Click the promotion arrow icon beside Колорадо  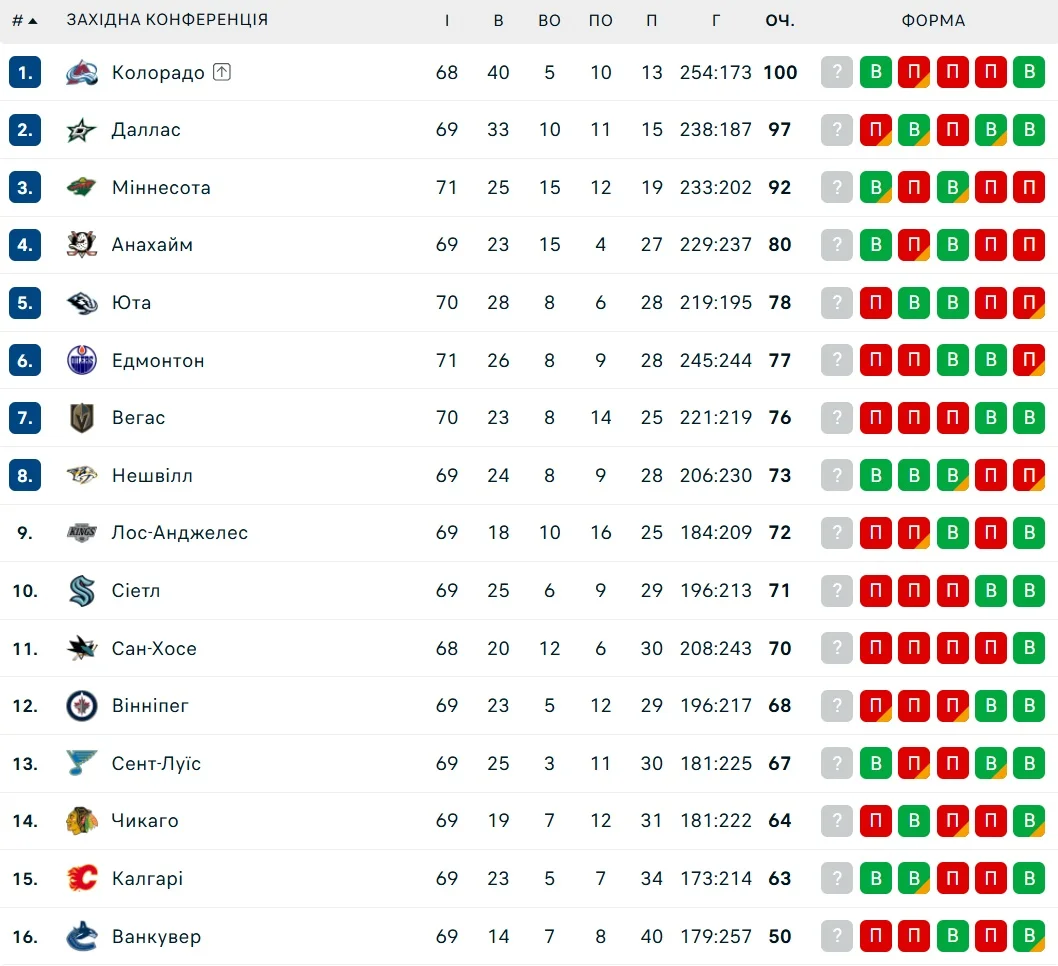[222, 72]
